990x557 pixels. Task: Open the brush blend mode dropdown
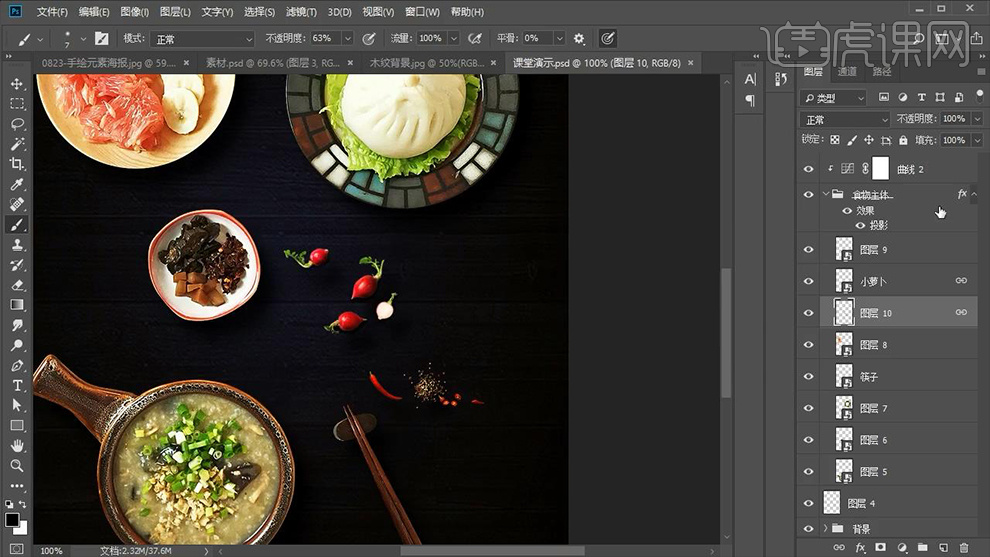click(203, 38)
